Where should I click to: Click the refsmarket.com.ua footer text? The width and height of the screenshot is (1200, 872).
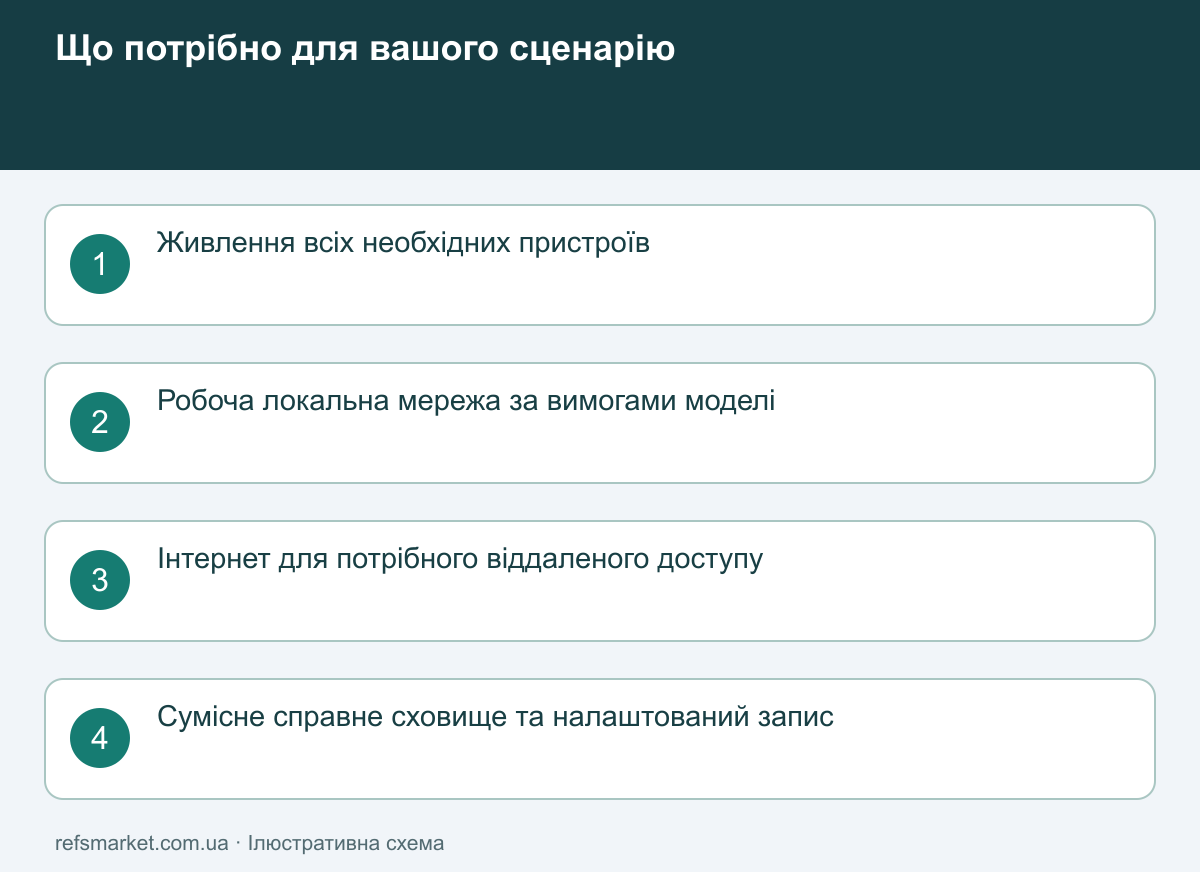coord(142,843)
